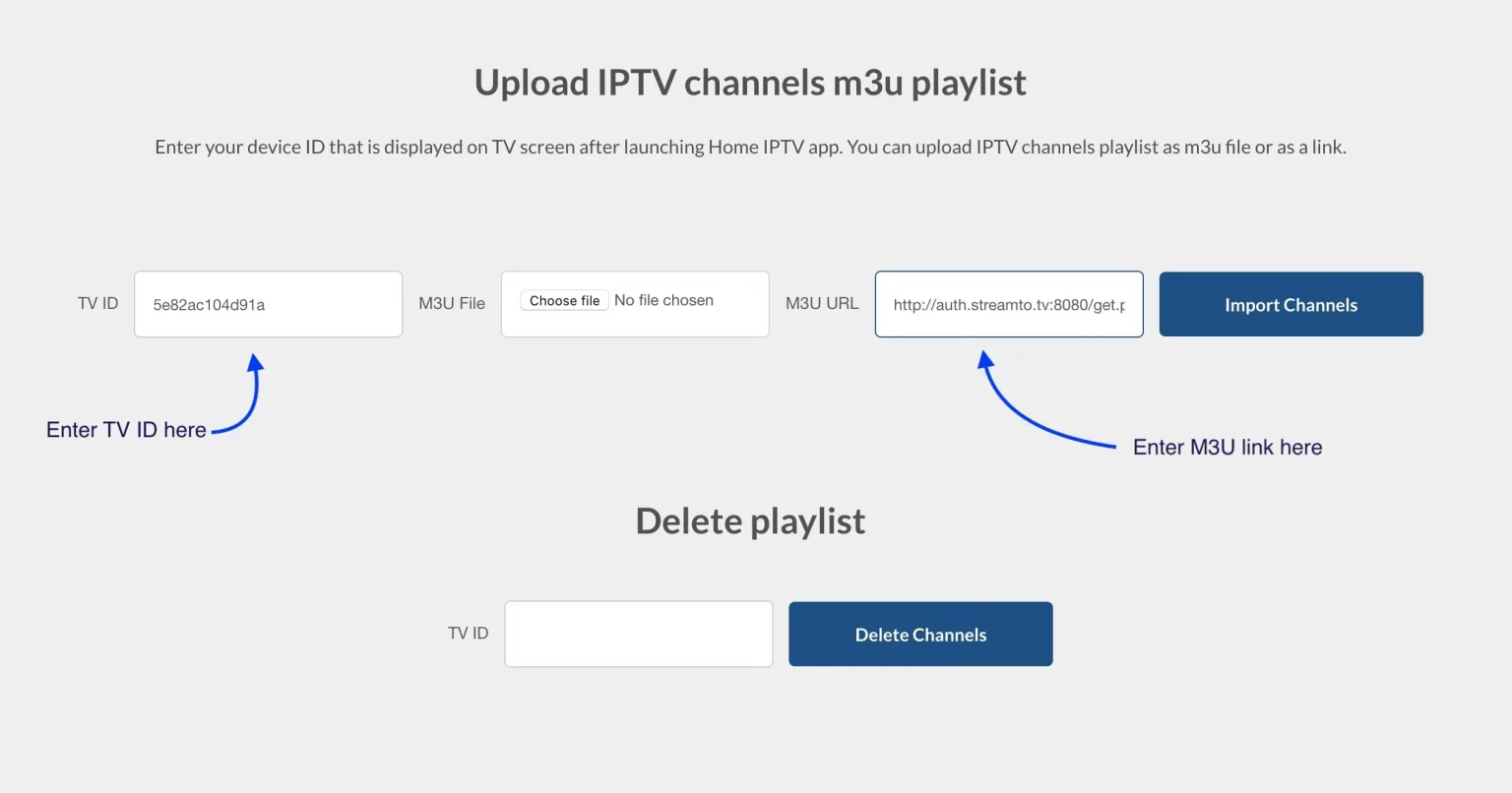This screenshot has height=793, width=1512.
Task: Click the 'No file chosen' text
Action: [663, 300]
